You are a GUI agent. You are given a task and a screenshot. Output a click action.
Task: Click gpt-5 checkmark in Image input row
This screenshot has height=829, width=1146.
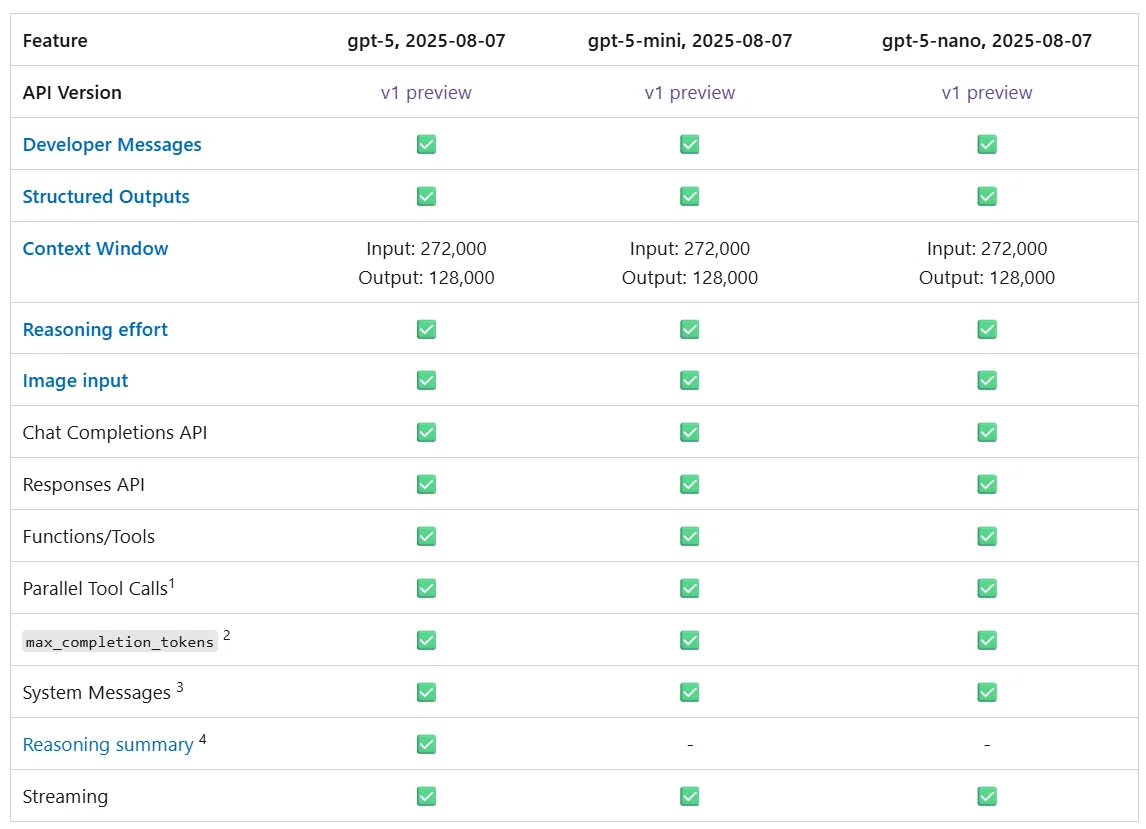426,381
